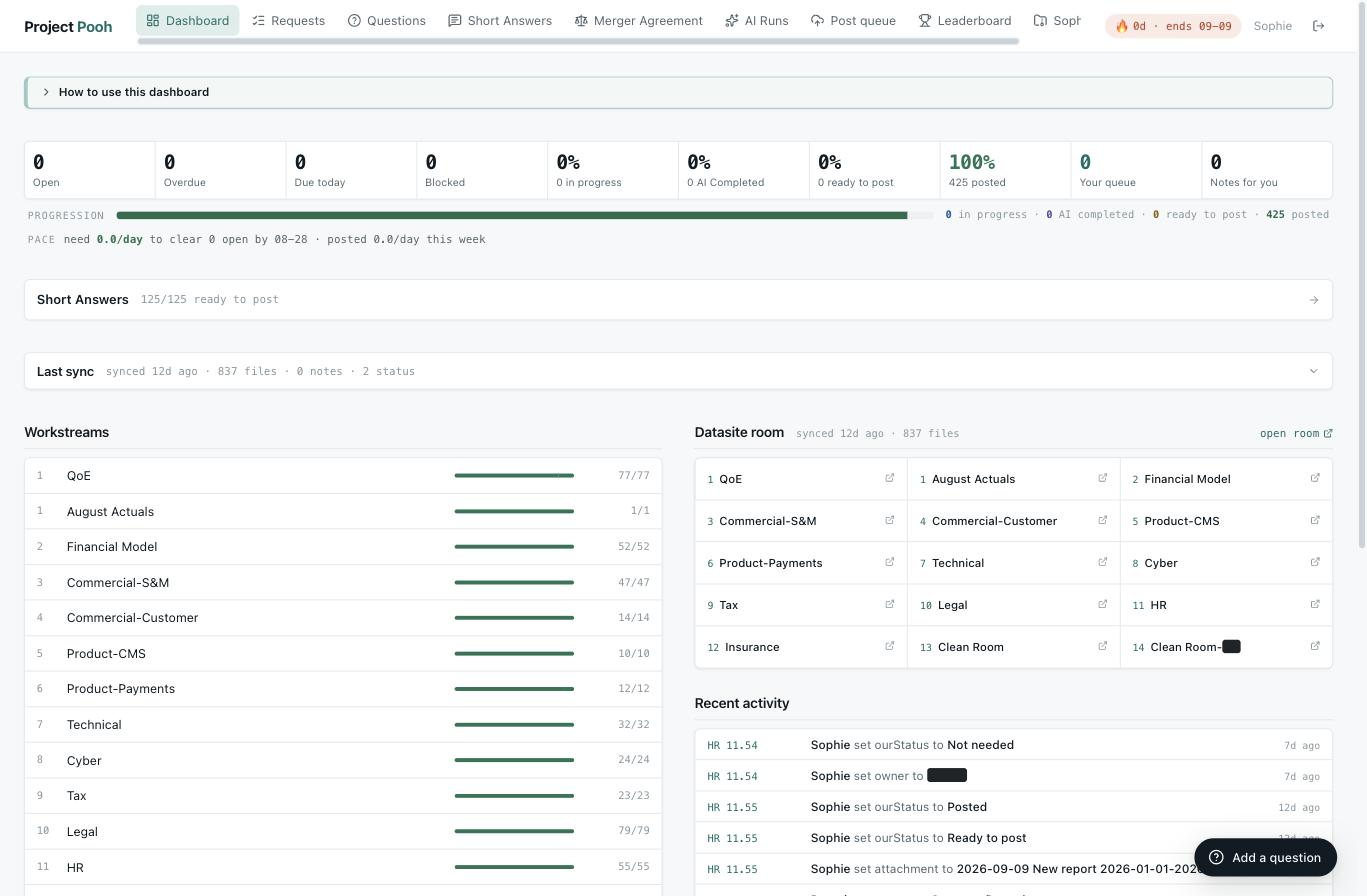Click the Open count stat card
The width and height of the screenshot is (1367, 896).
tap(90, 170)
